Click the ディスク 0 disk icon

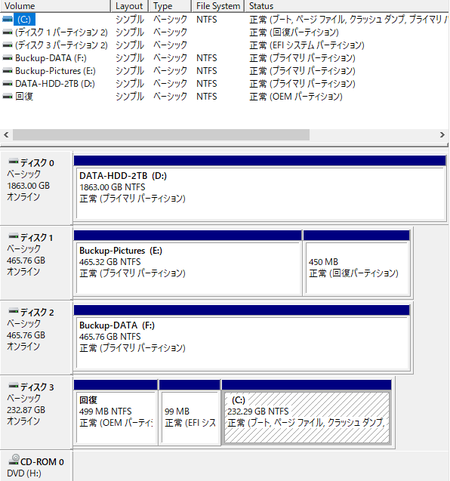[13, 162]
